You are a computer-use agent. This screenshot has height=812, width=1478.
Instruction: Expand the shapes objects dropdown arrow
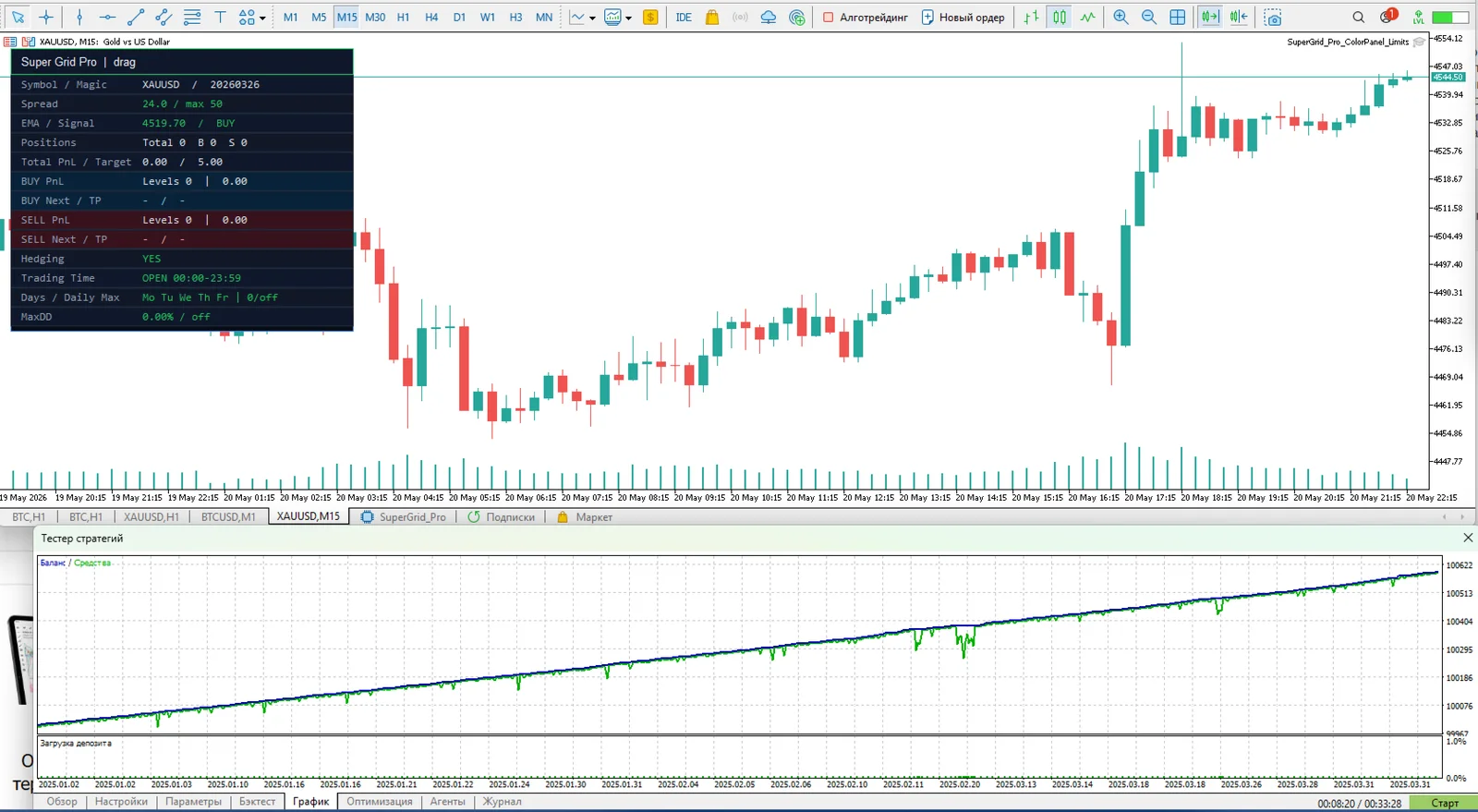262,18
